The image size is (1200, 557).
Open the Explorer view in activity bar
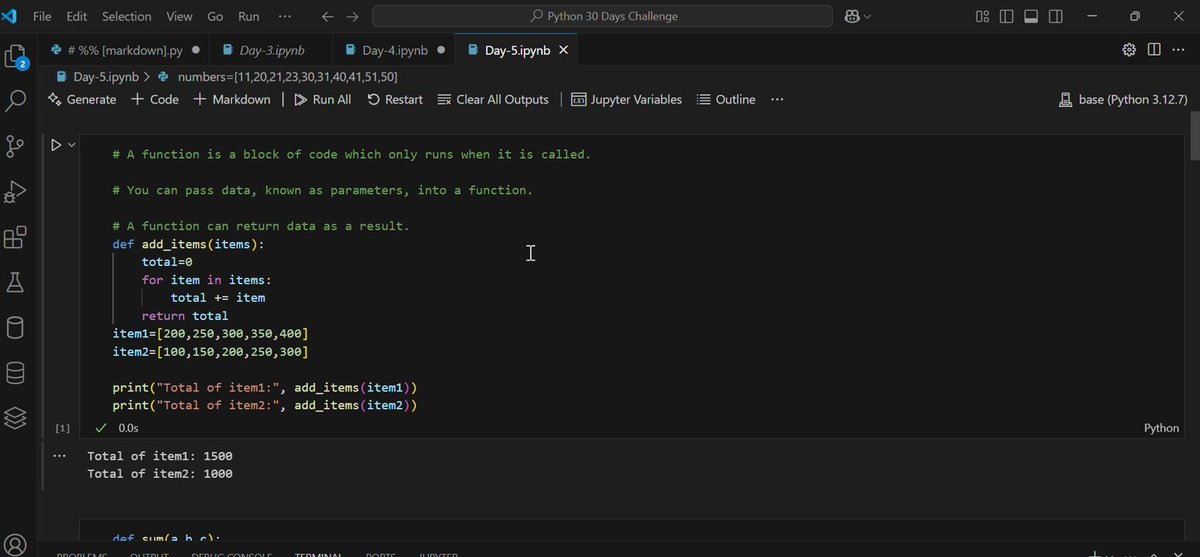16,56
